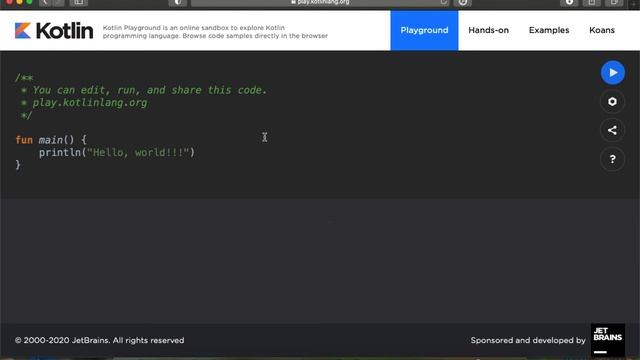Select the Playground tab
The height and width of the screenshot is (360, 640).
424,31
